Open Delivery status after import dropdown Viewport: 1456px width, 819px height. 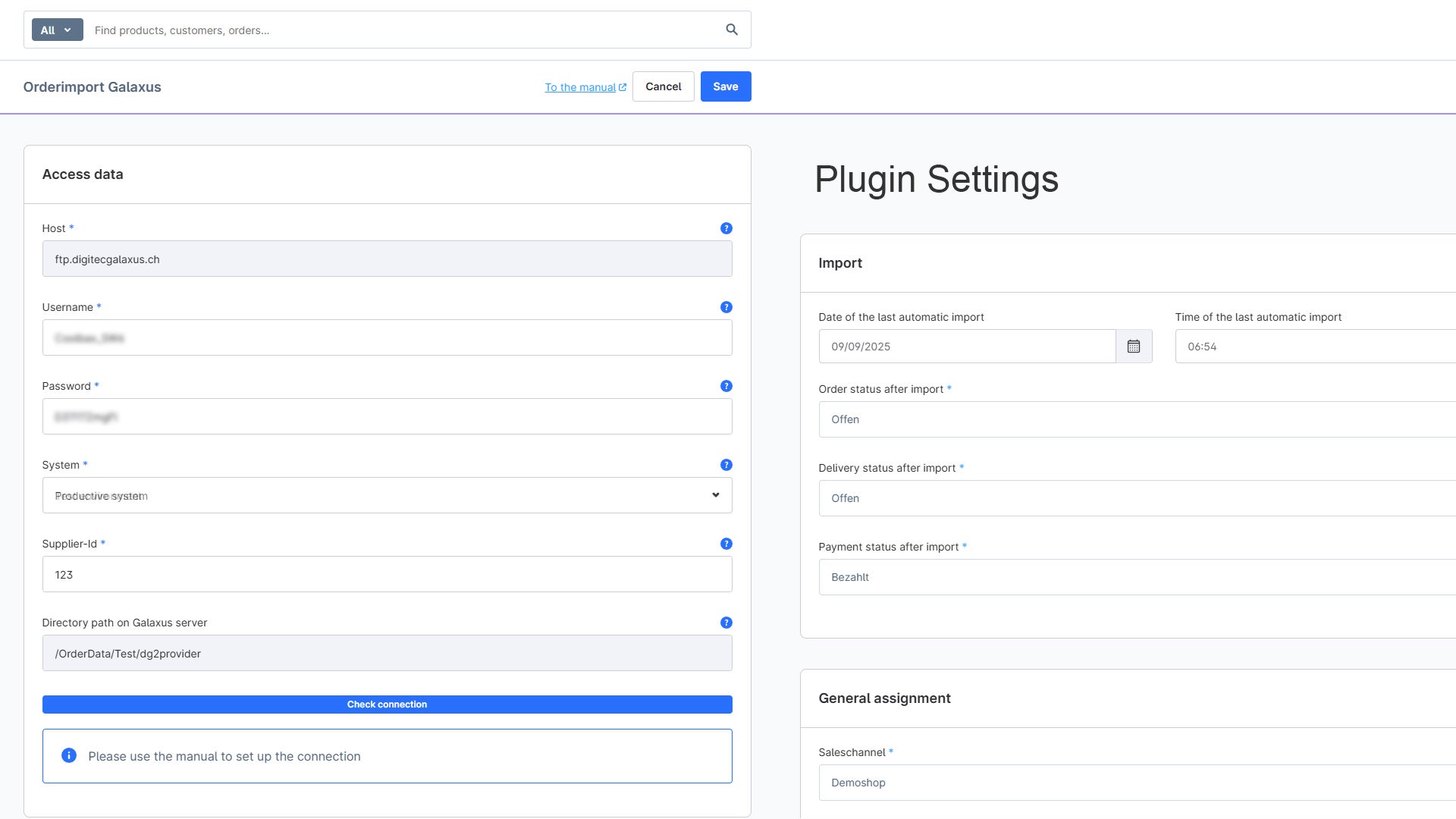click(1137, 498)
